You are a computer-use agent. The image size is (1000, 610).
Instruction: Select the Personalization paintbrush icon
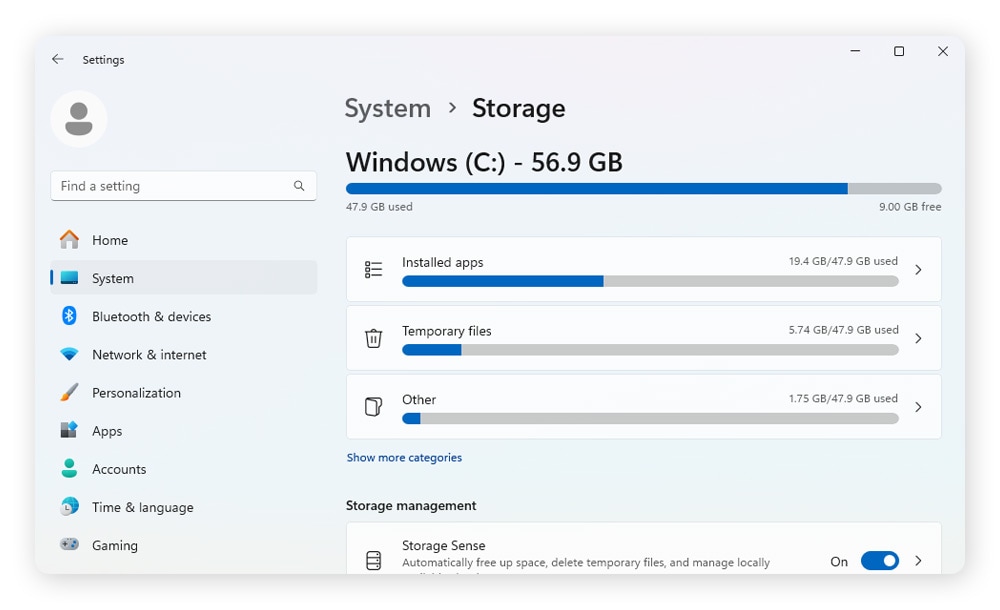(x=68, y=392)
